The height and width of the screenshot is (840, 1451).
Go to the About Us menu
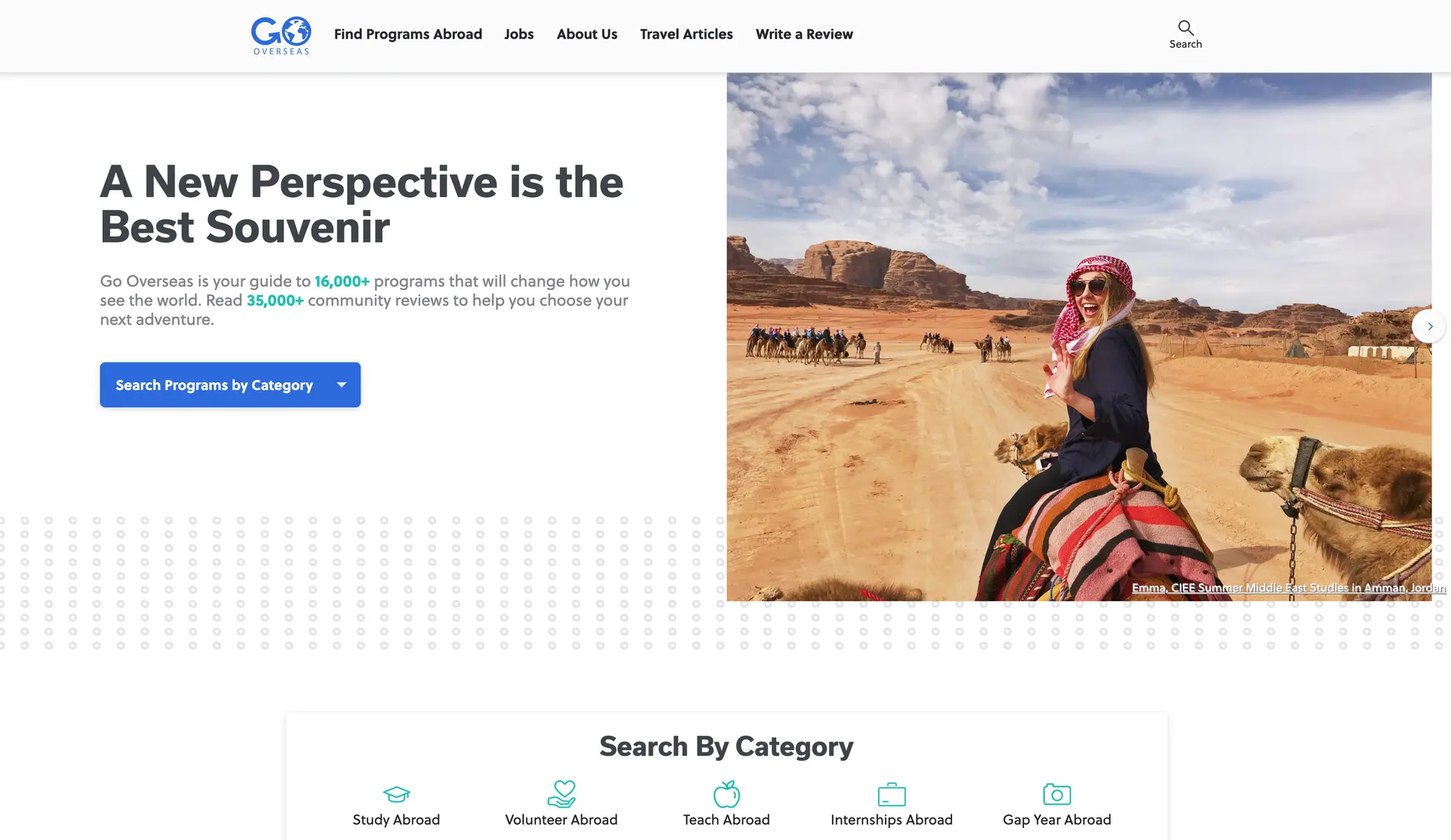(x=587, y=34)
